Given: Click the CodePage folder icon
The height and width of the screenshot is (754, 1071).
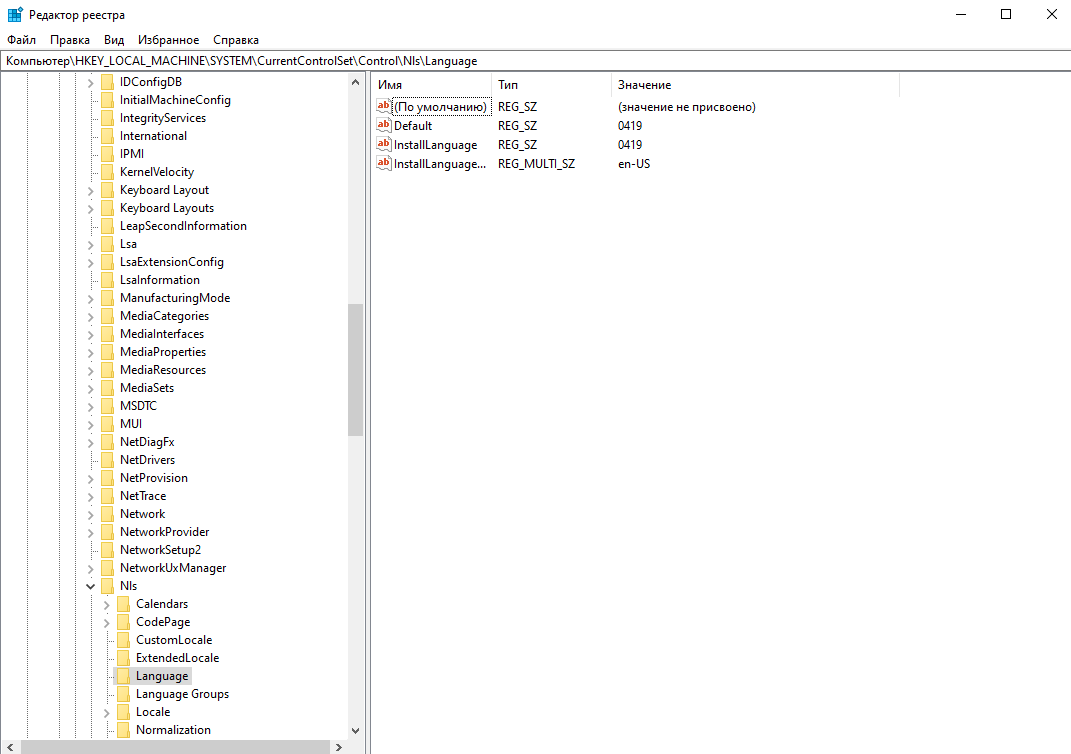Looking at the screenshot, I should point(123,622).
